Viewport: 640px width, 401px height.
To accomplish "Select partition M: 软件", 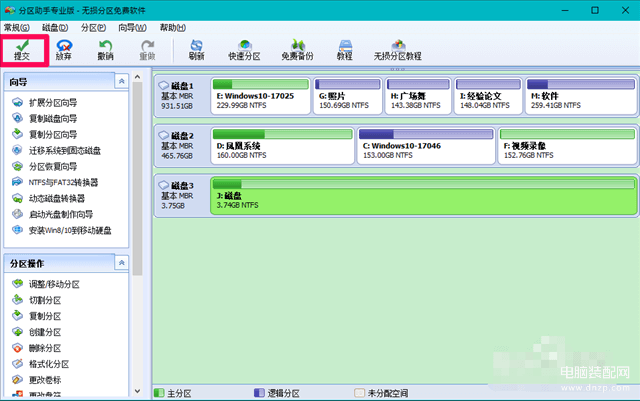I will point(581,96).
